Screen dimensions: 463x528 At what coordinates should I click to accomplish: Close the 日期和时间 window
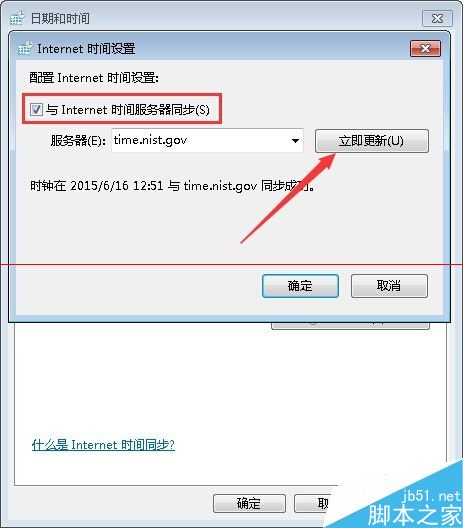click(437, 18)
